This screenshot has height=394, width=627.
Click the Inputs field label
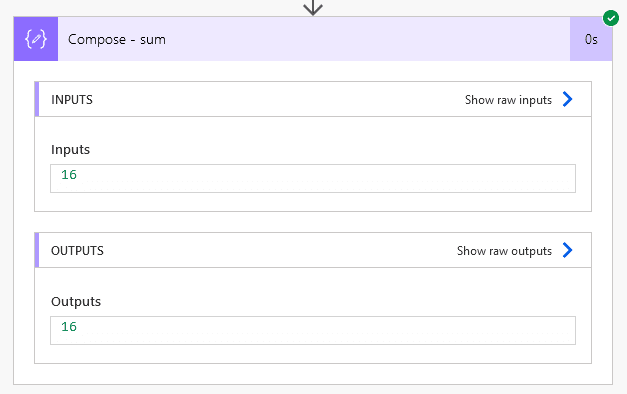[x=70, y=150]
